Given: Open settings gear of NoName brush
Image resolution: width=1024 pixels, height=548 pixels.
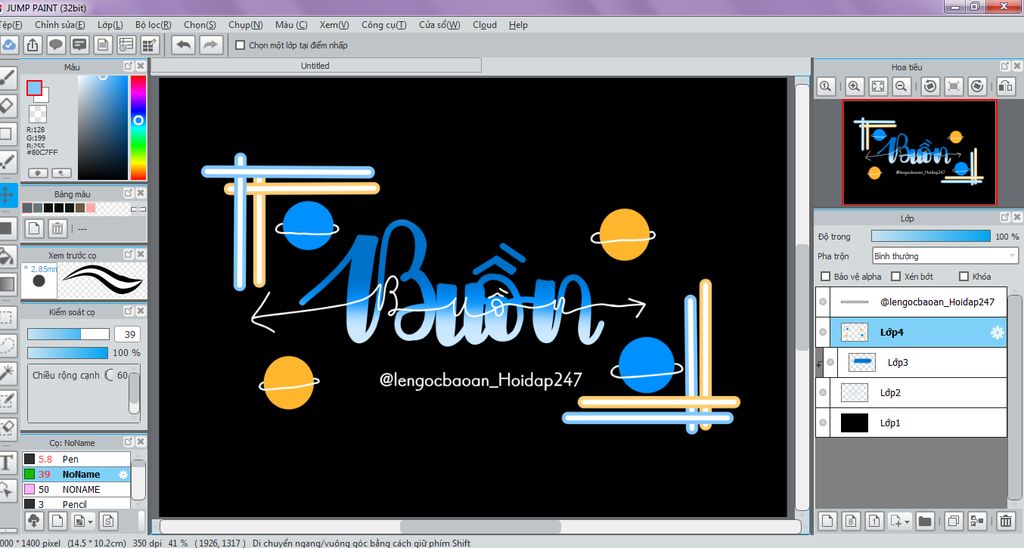Looking at the screenshot, I should point(123,474).
